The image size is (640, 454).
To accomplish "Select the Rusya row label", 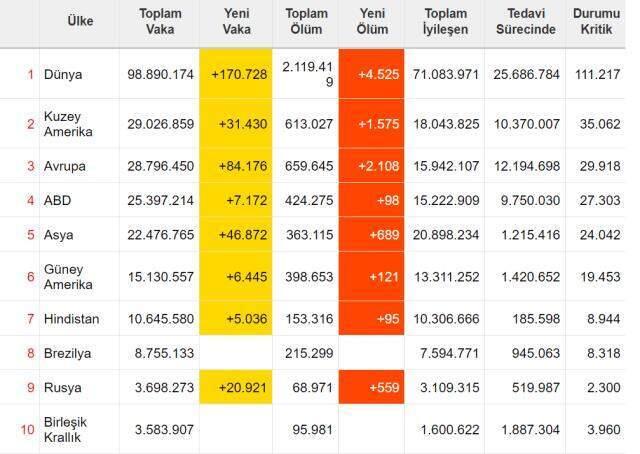I will 62,387.
